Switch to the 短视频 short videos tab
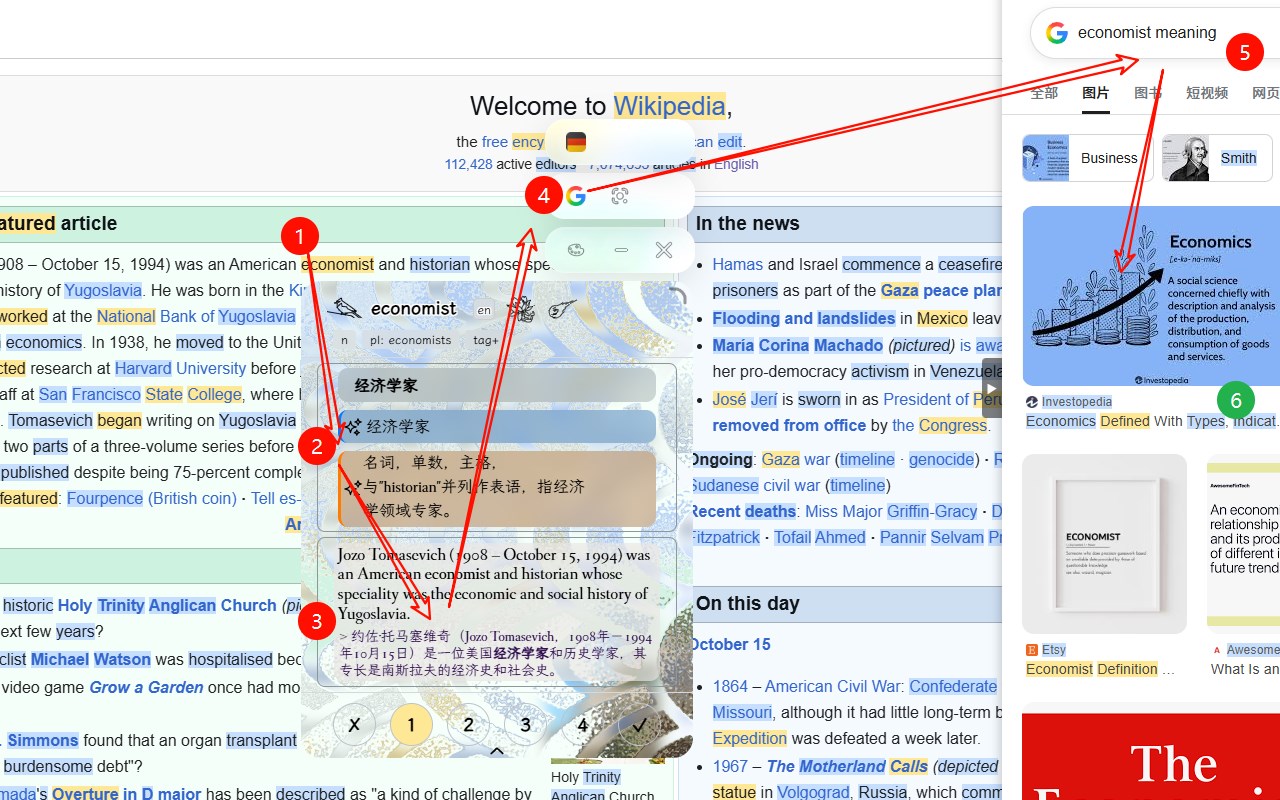Screen dimensions: 1280x800 pos(1207,93)
